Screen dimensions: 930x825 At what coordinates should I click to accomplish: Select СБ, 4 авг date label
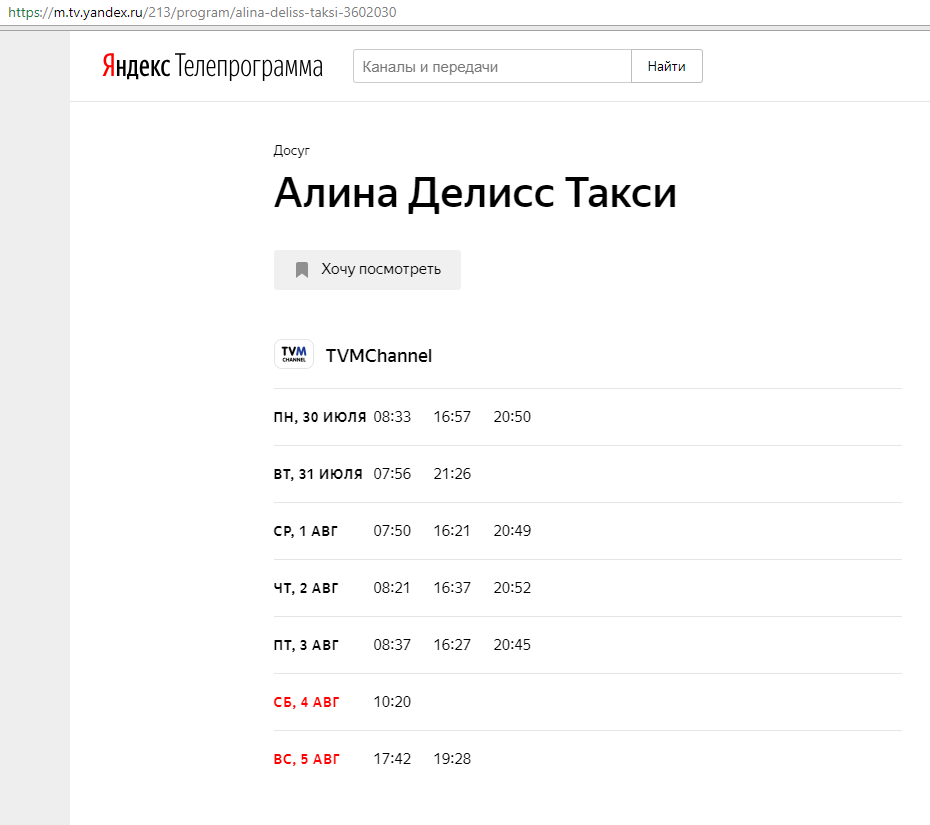tap(307, 702)
